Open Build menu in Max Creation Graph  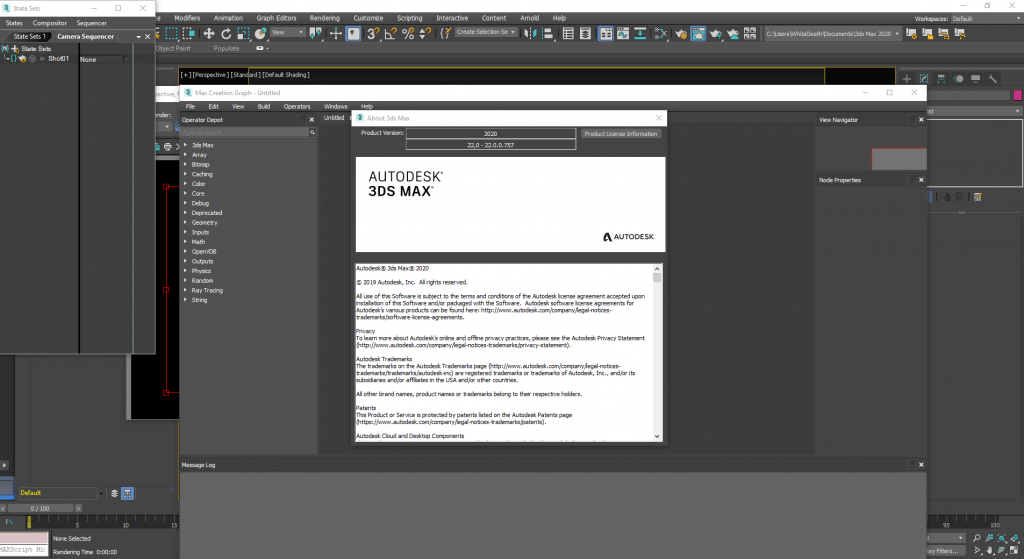[x=264, y=106]
